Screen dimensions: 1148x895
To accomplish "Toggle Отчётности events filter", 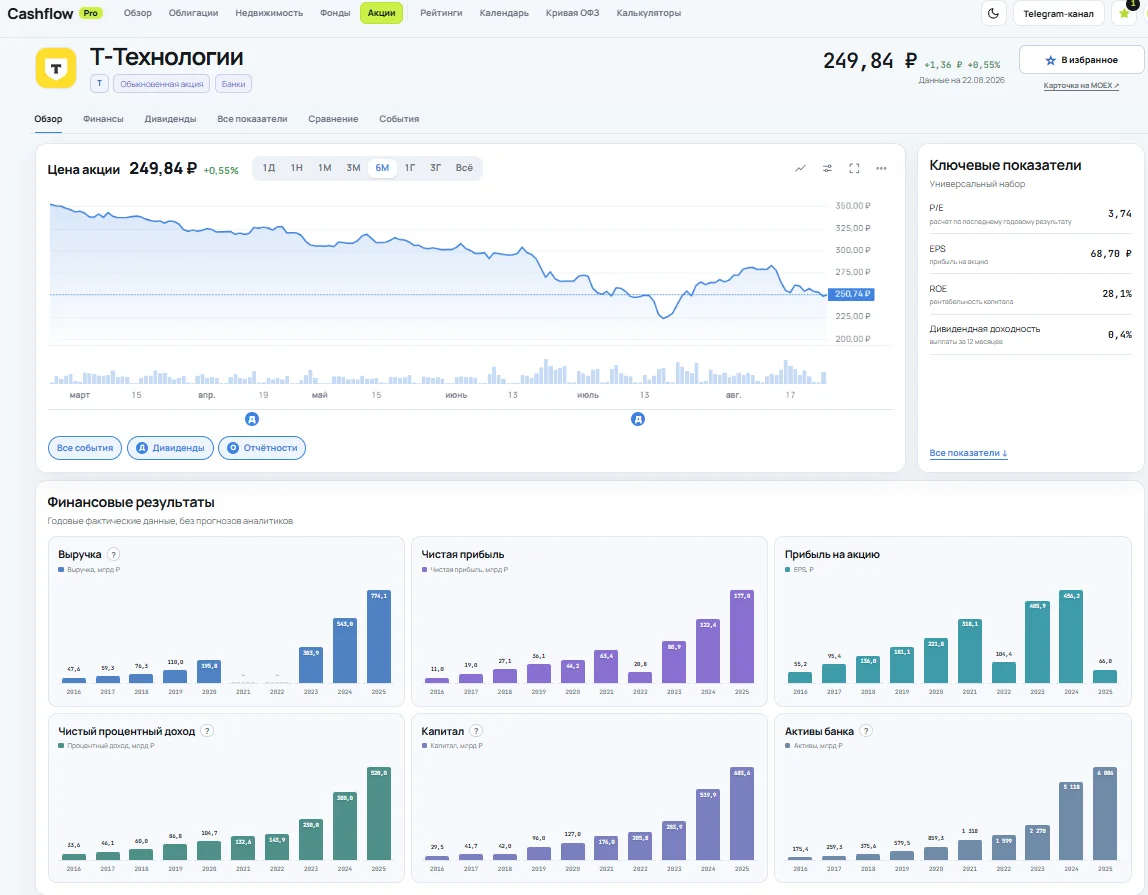I will point(262,448).
